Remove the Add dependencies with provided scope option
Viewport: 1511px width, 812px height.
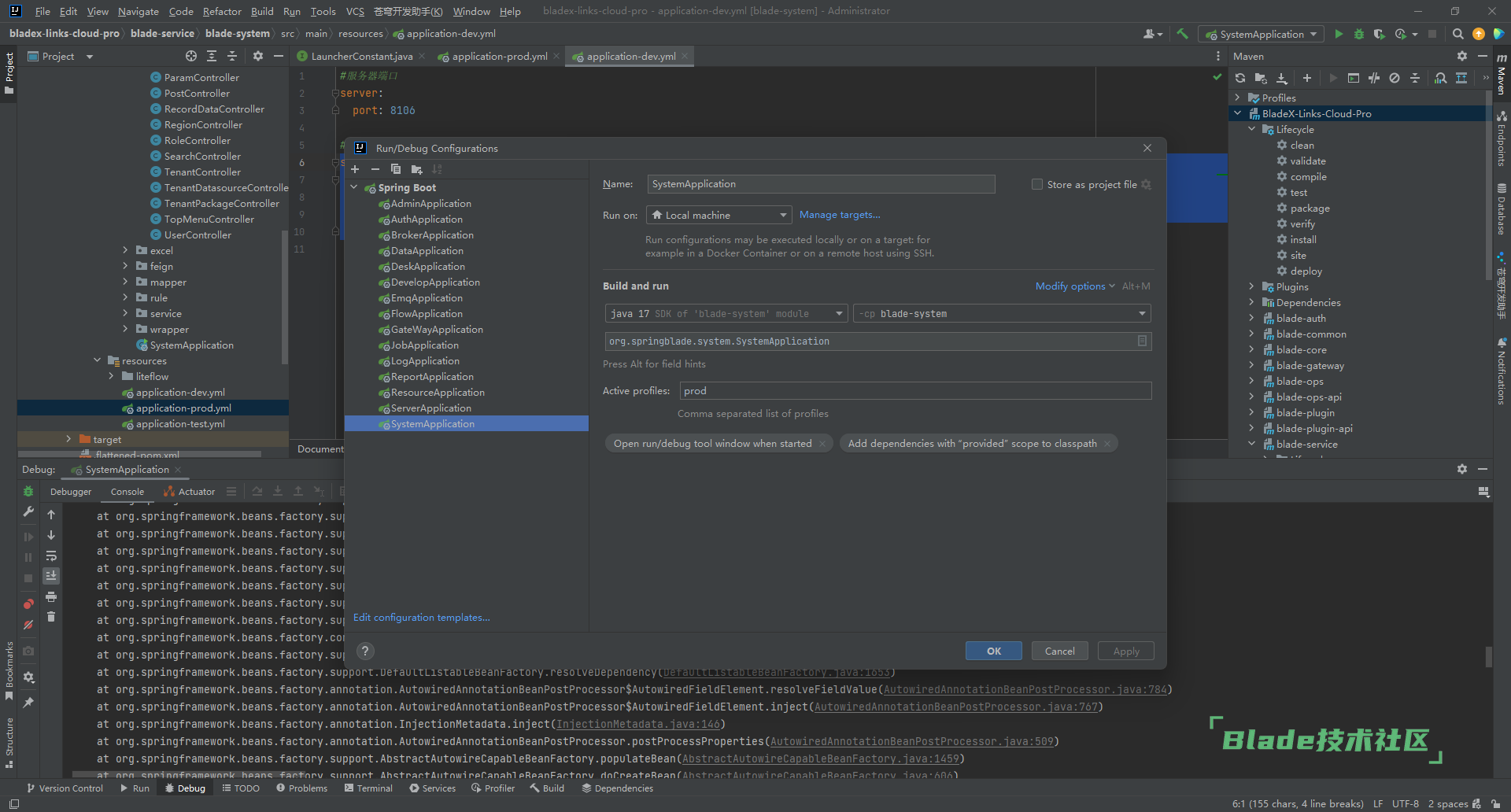coord(1107,444)
